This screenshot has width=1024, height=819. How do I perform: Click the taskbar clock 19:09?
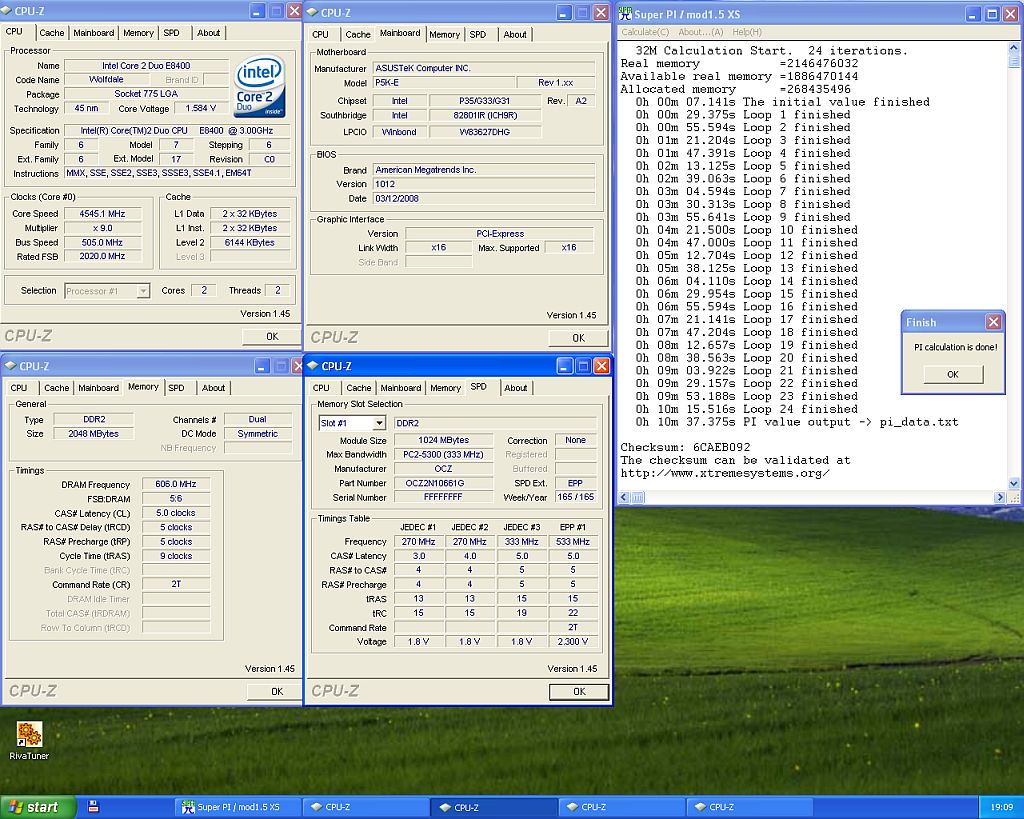1001,807
